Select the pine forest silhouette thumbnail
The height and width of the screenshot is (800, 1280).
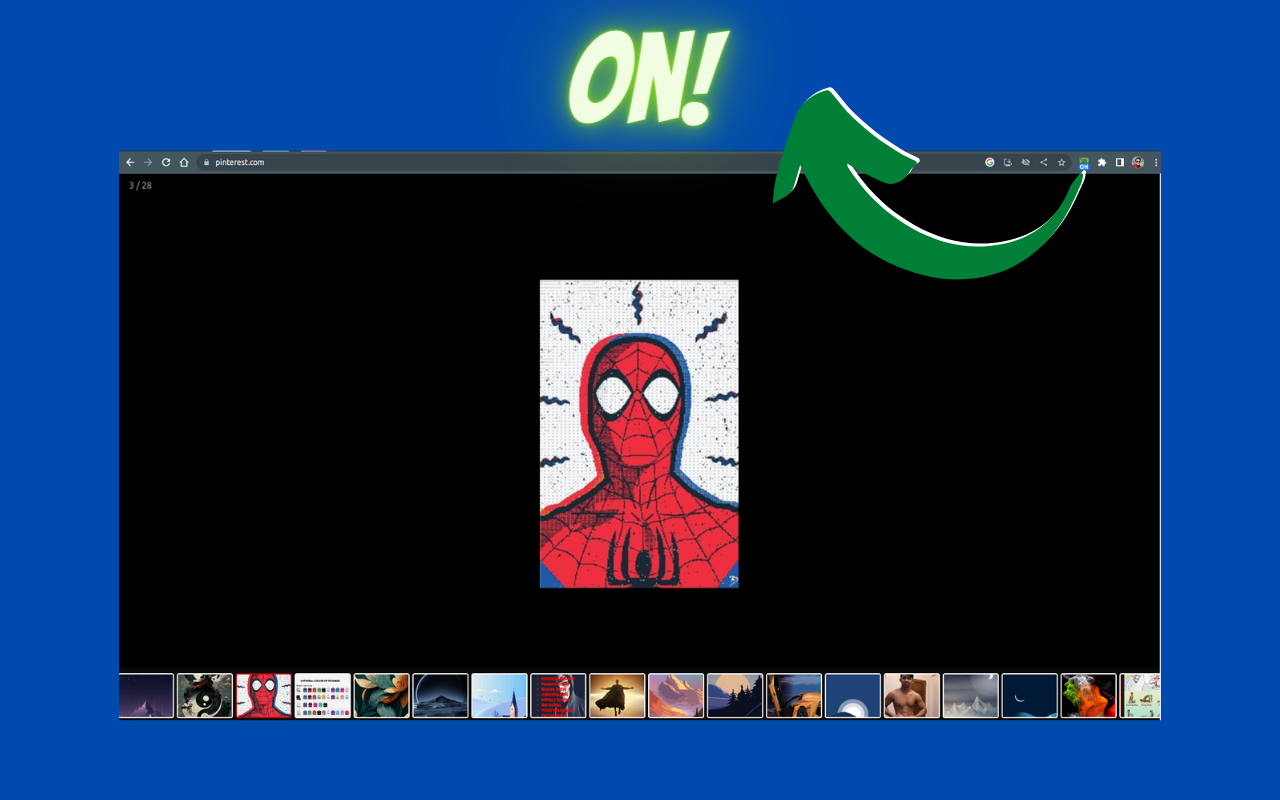click(x=736, y=695)
